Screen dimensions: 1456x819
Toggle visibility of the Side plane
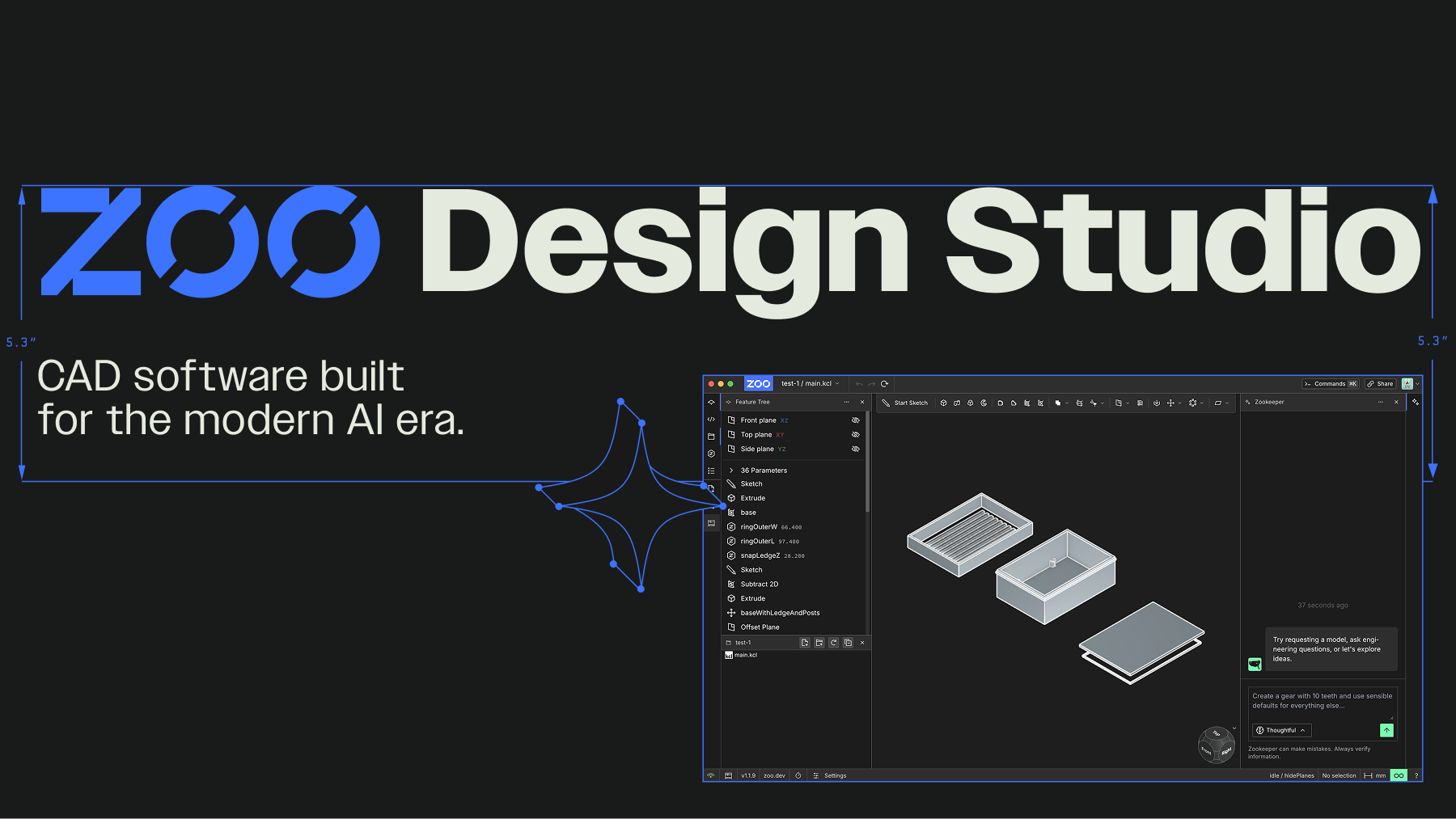855,449
